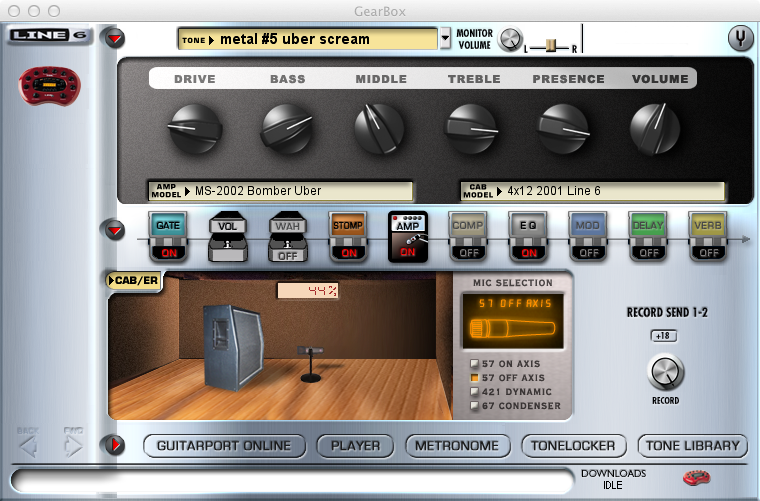Click the empty status message field
The height and width of the screenshot is (501, 760).
tap(292, 482)
